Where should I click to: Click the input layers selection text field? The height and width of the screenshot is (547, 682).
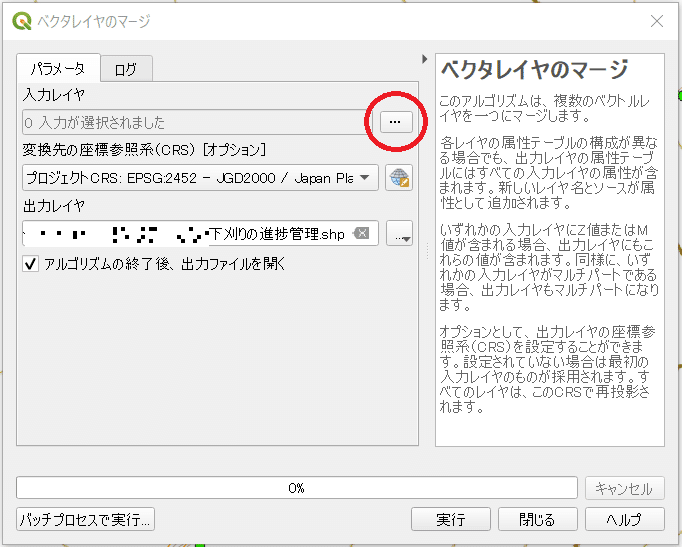(x=198, y=122)
